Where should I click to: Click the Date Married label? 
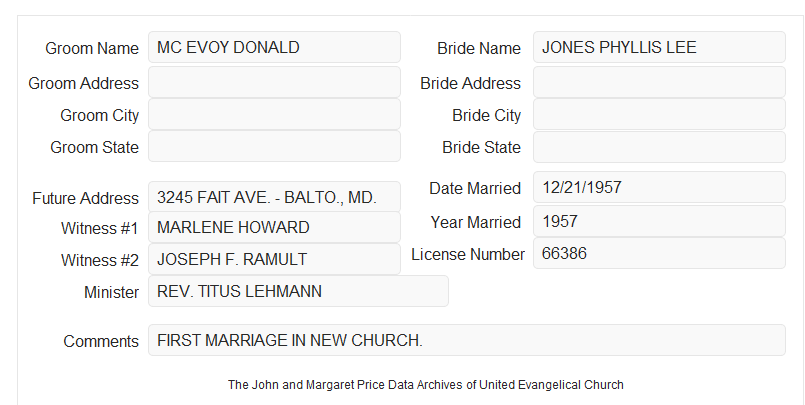pos(475,188)
